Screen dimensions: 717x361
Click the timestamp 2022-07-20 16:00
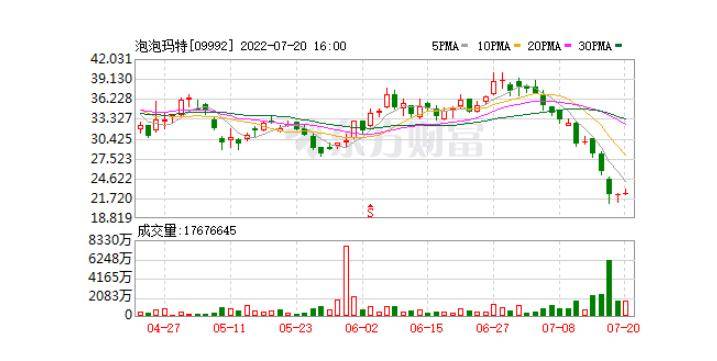tap(293, 46)
